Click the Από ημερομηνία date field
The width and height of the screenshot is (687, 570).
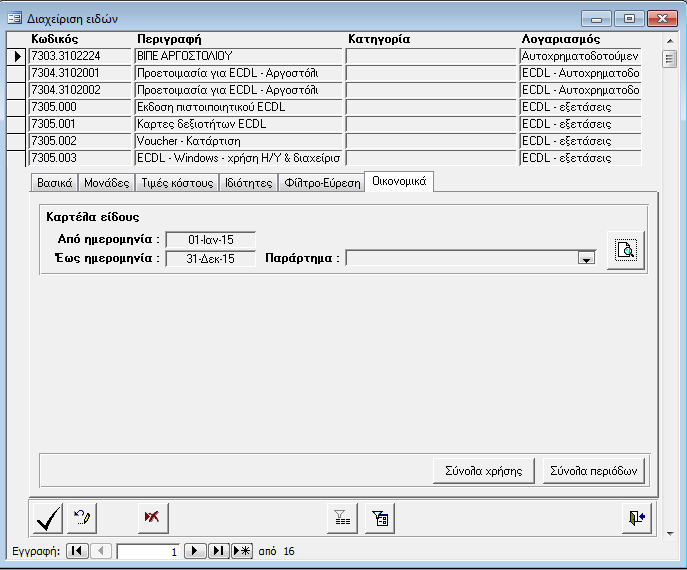[x=210, y=239]
